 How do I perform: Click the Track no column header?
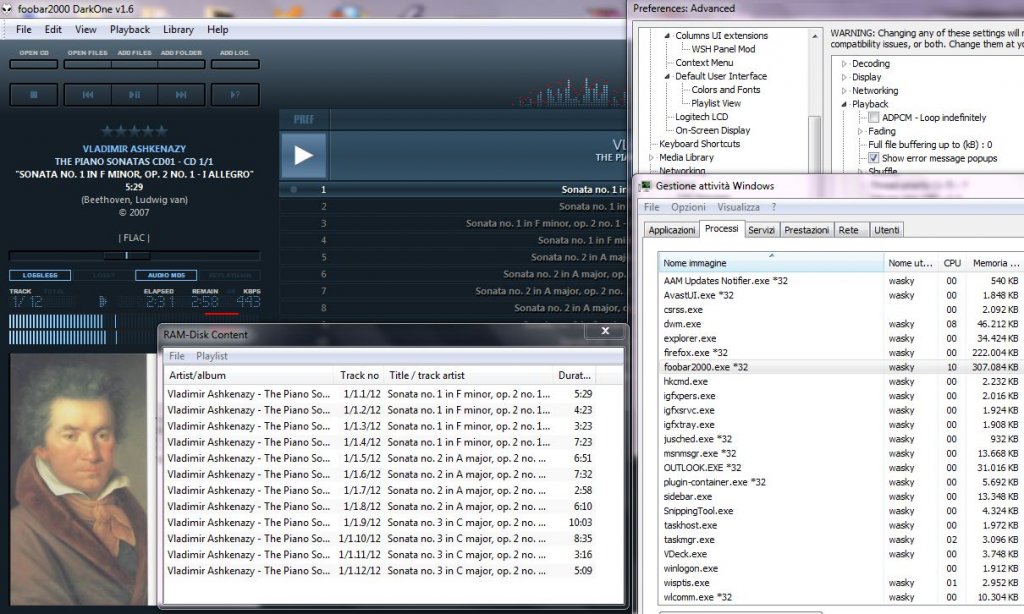click(x=359, y=376)
